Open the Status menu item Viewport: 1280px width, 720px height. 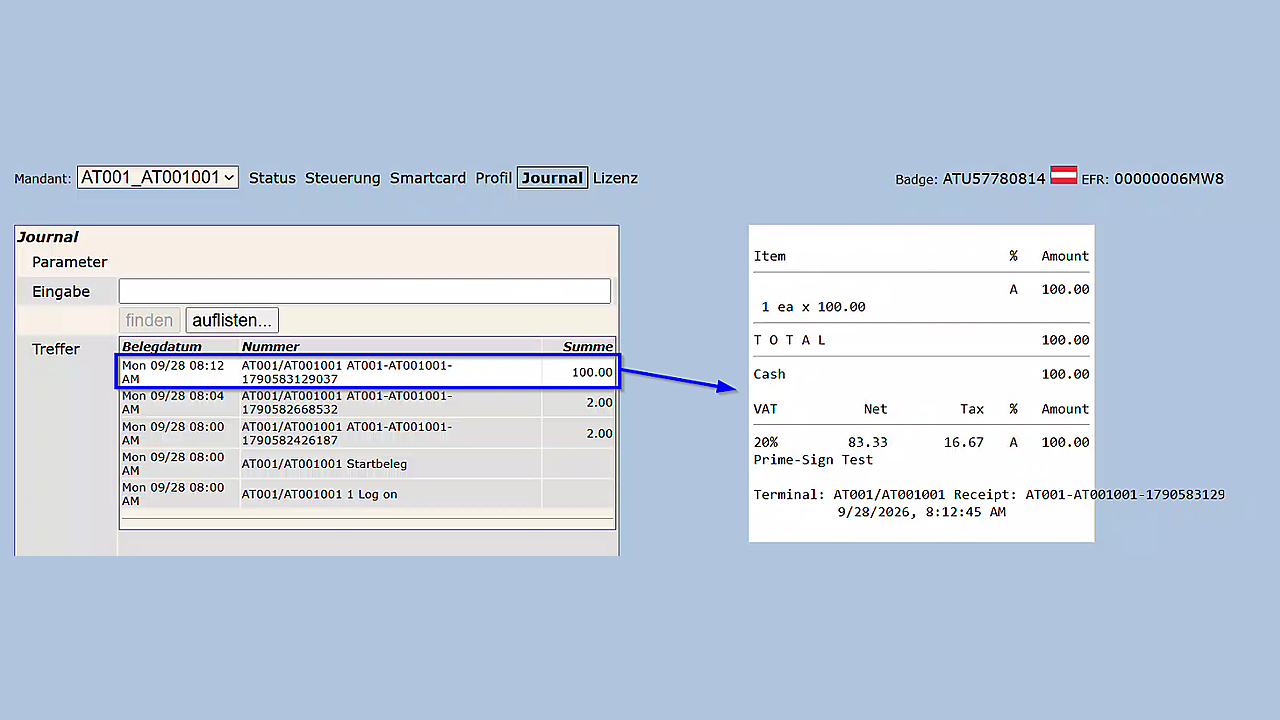tap(272, 178)
